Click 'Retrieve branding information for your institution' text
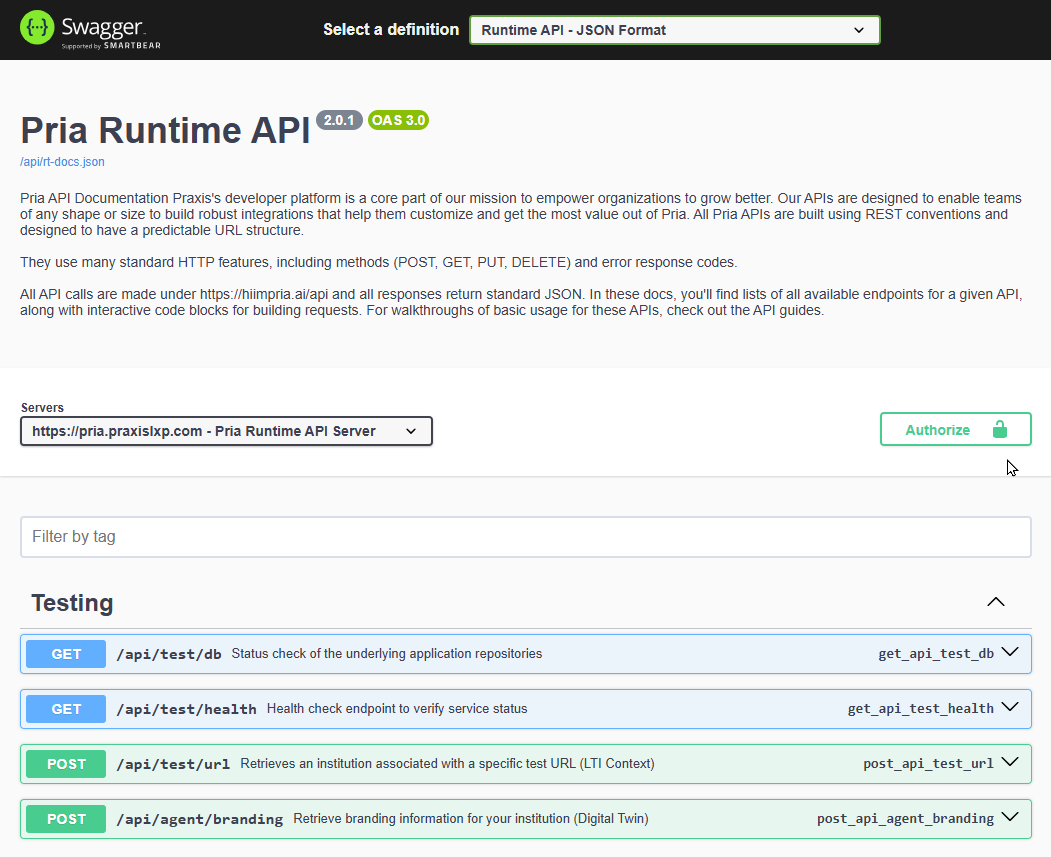The image size is (1051, 857). (x=471, y=819)
